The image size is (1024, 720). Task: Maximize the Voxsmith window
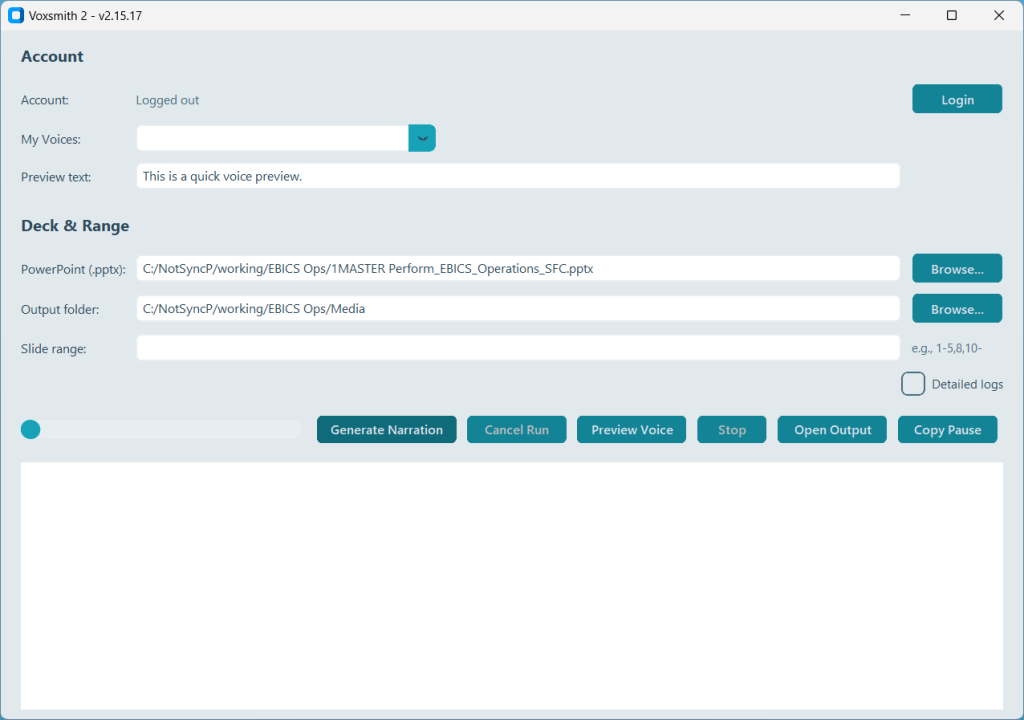click(x=952, y=15)
